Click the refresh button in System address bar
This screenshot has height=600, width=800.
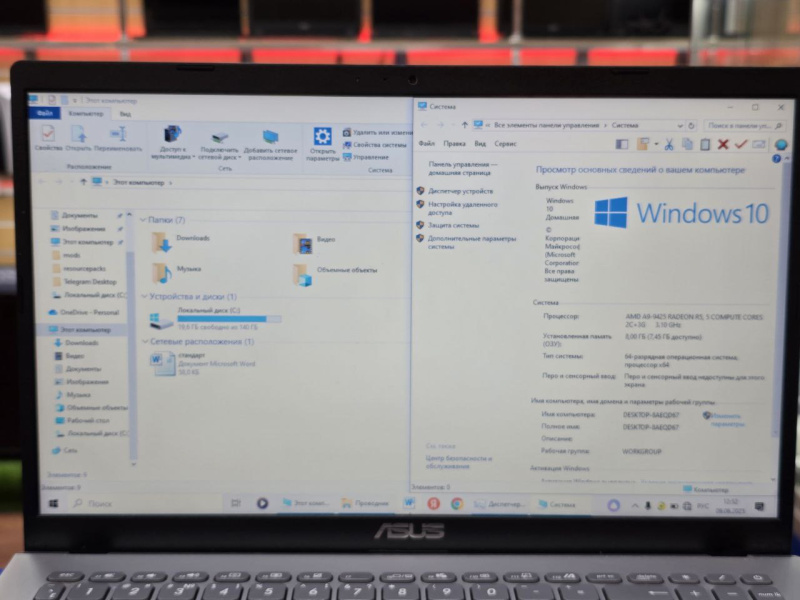pyautogui.click(x=691, y=126)
